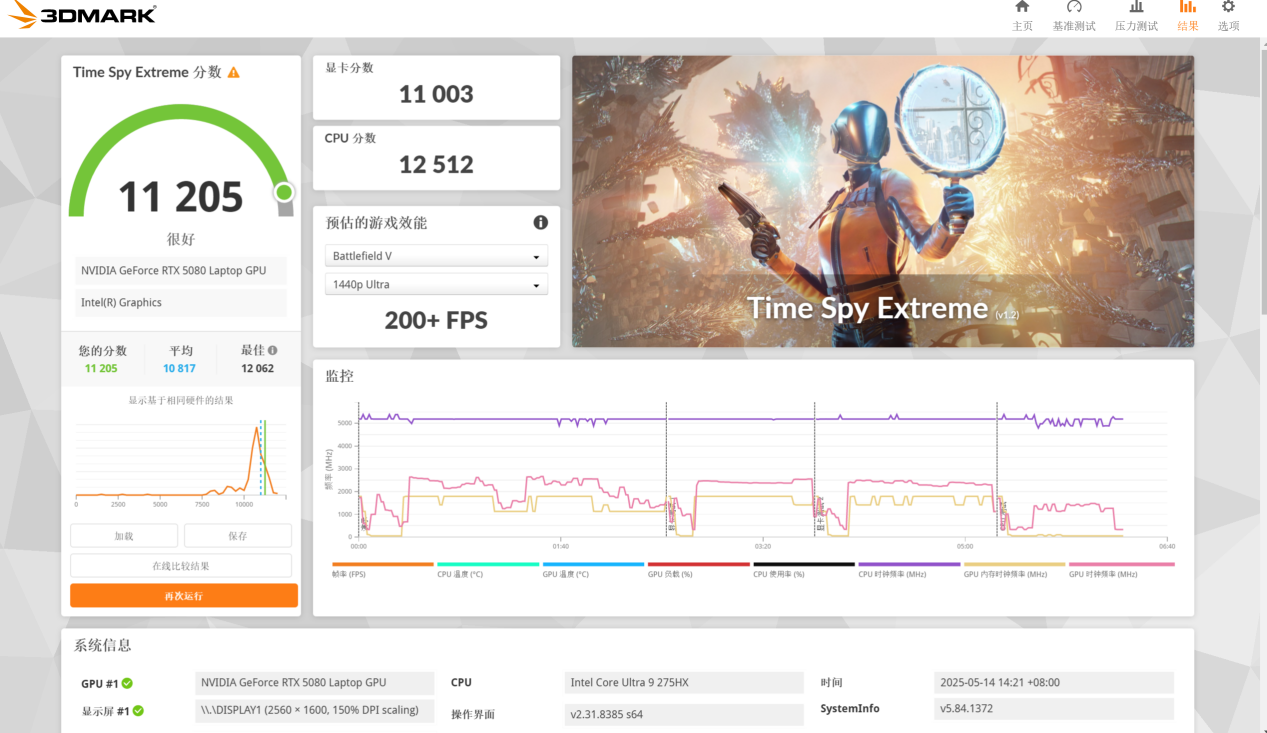Toggle the GPU 内存时钟频率 legend entry
Screen dimensions: 1267x733
tap(1014, 569)
